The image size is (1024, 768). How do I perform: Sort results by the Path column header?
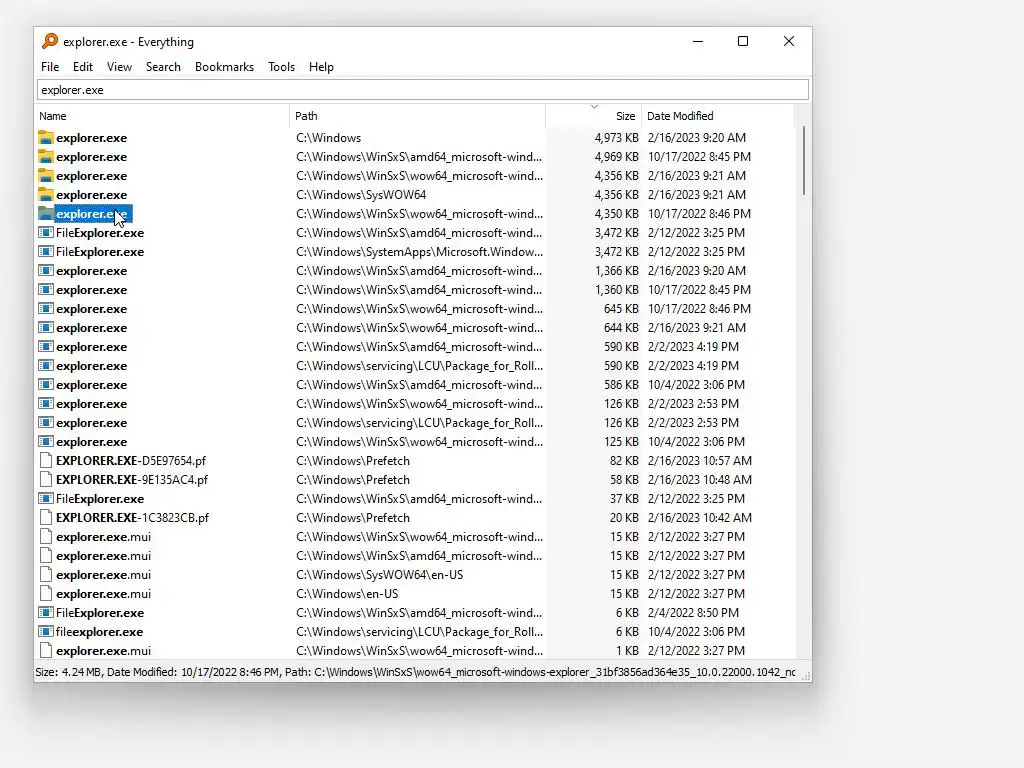(x=417, y=116)
